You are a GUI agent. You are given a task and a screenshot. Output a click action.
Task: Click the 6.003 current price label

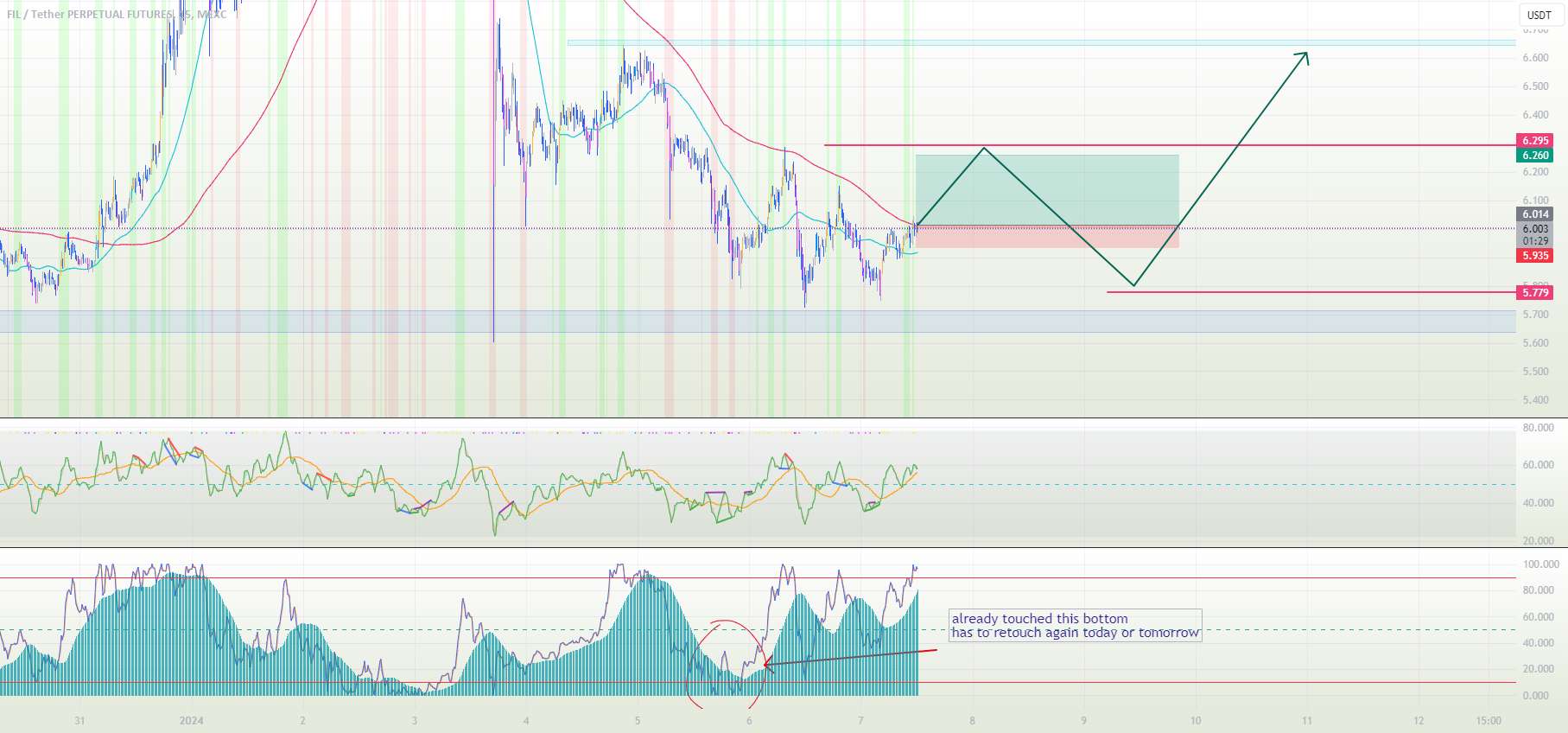click(x=1535, y=229)
